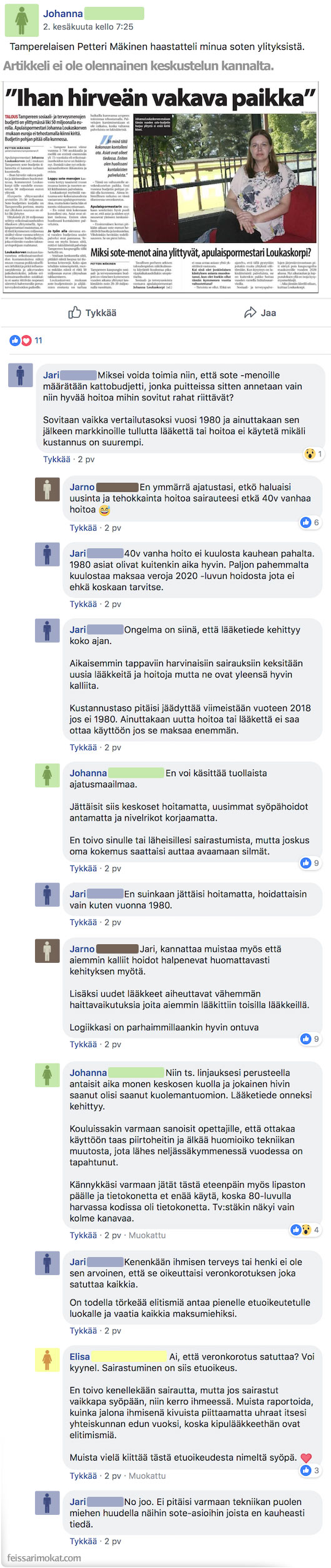
Task: Open the post timestamp 2. kesäkuuta kello 7:25
Action: 88,27
